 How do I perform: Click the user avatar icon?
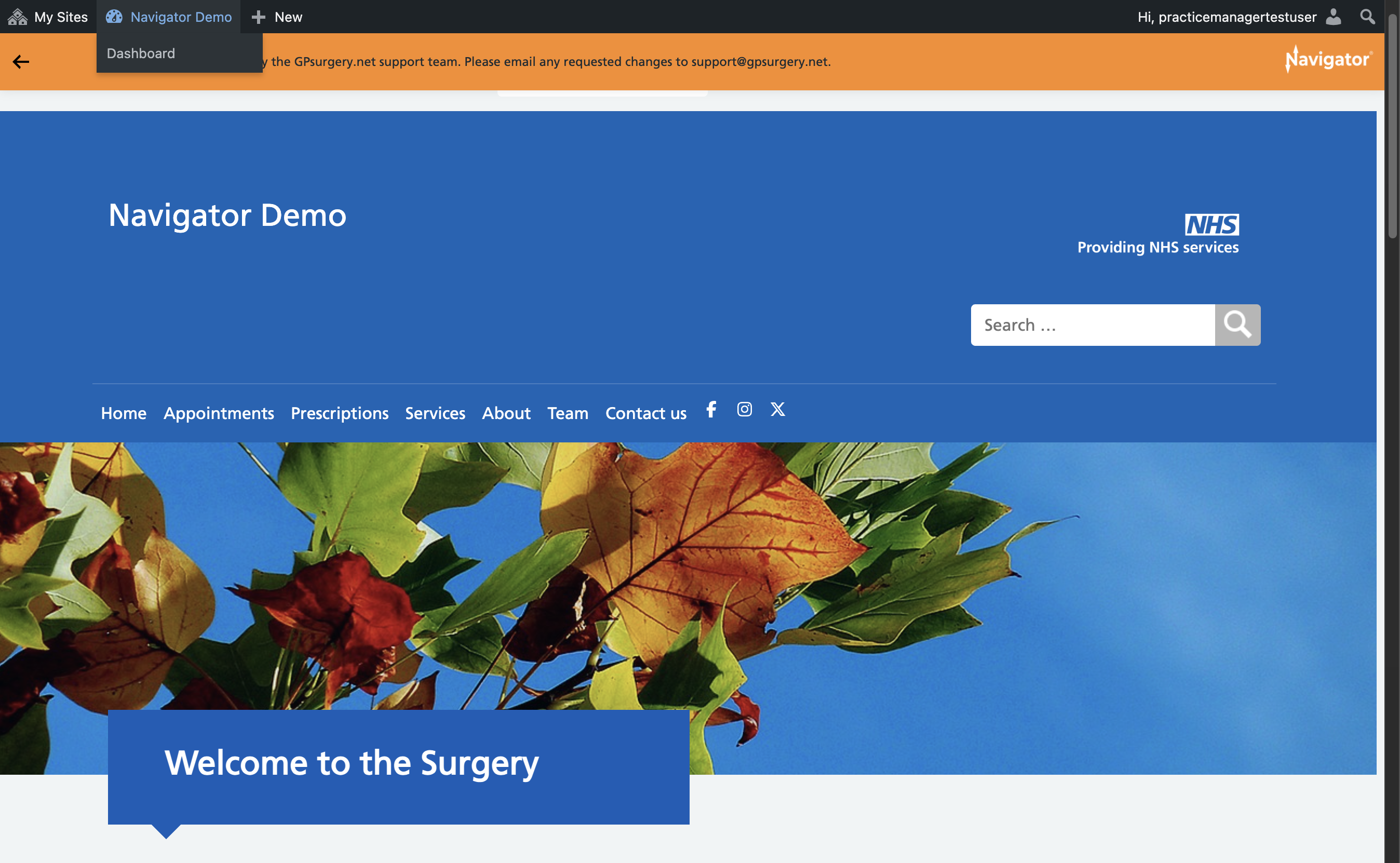[x=1333, y=17]
